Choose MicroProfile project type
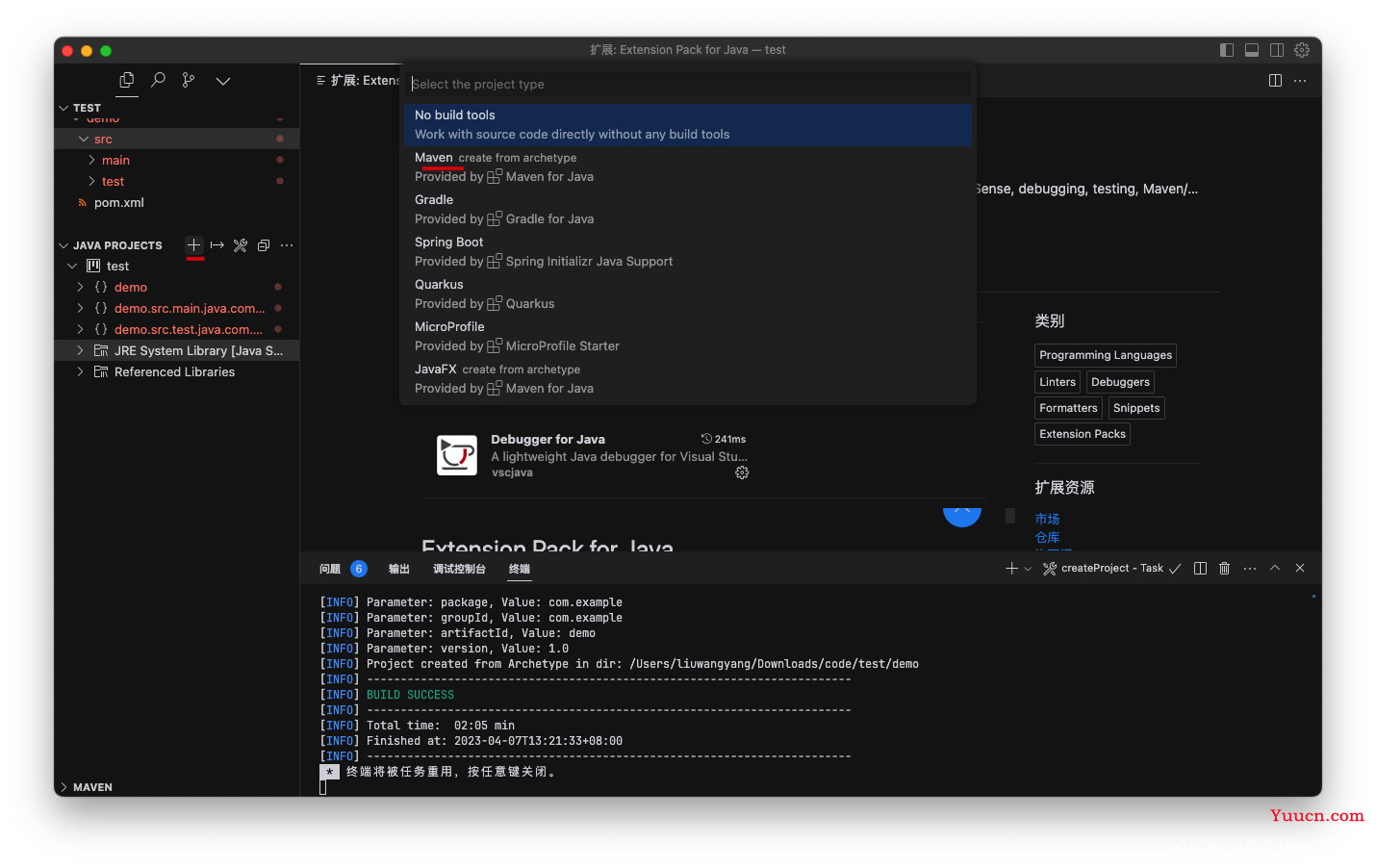The height and width of the screenshot is (868, 1376). [688, 337]
